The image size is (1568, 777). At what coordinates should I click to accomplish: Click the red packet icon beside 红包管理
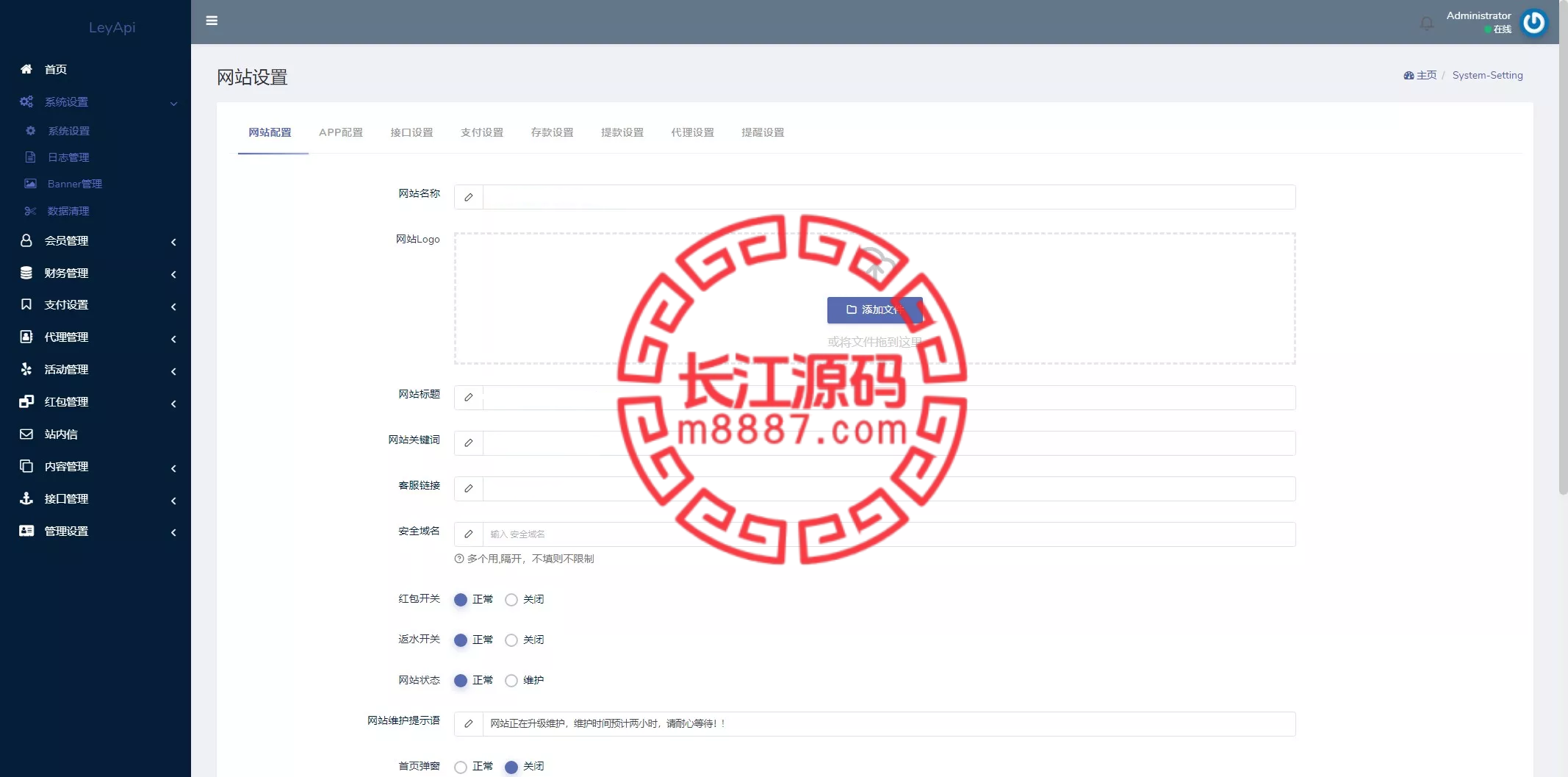point(26,401)
